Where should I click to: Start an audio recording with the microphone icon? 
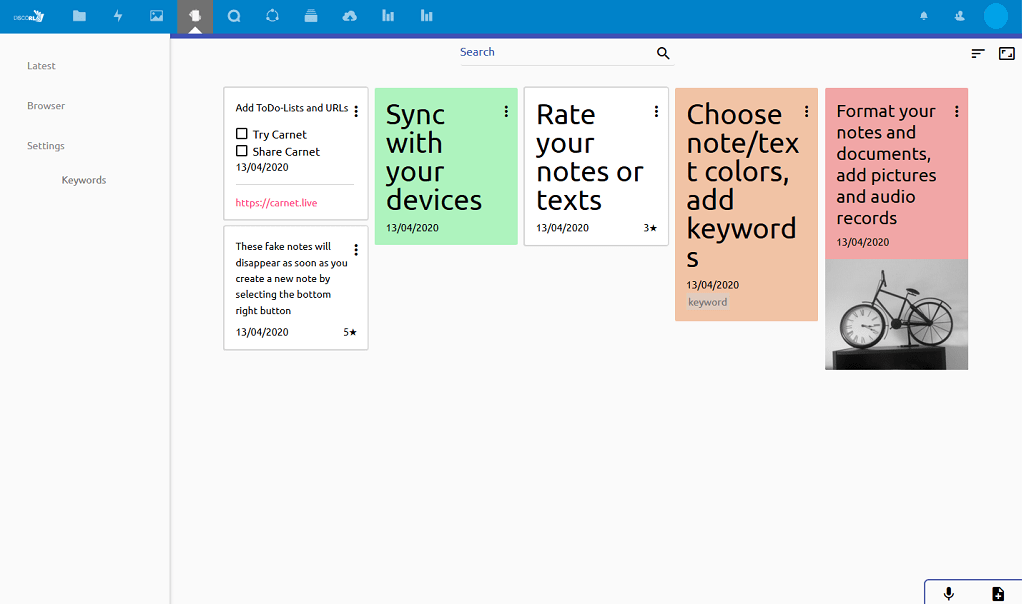click(949, 593)
